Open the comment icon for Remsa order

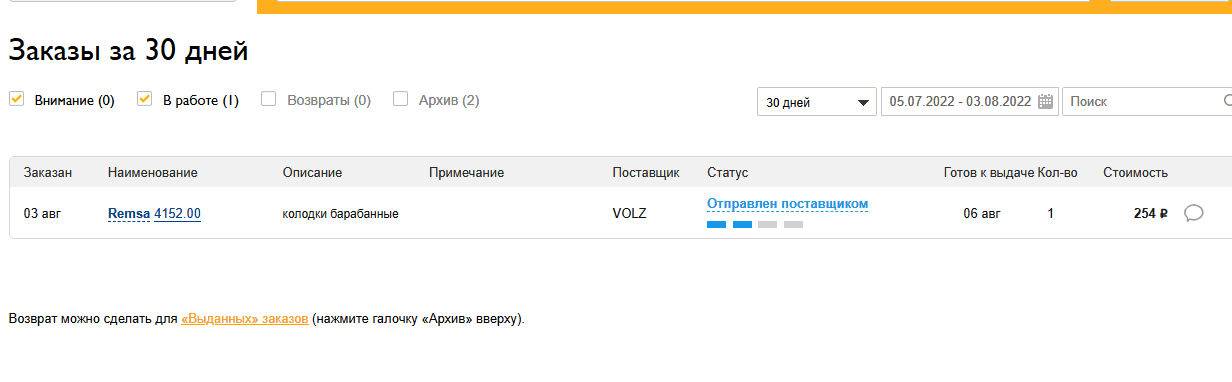1193,213
